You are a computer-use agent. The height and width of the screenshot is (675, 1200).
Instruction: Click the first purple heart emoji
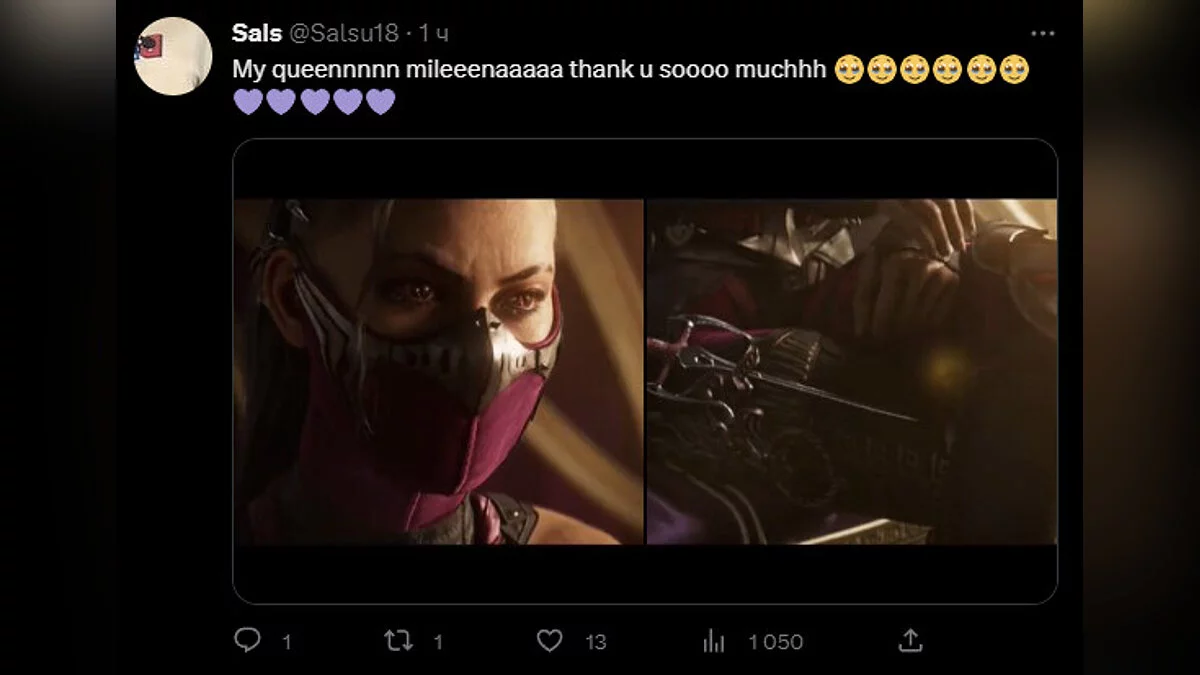(x=248, y=102)
